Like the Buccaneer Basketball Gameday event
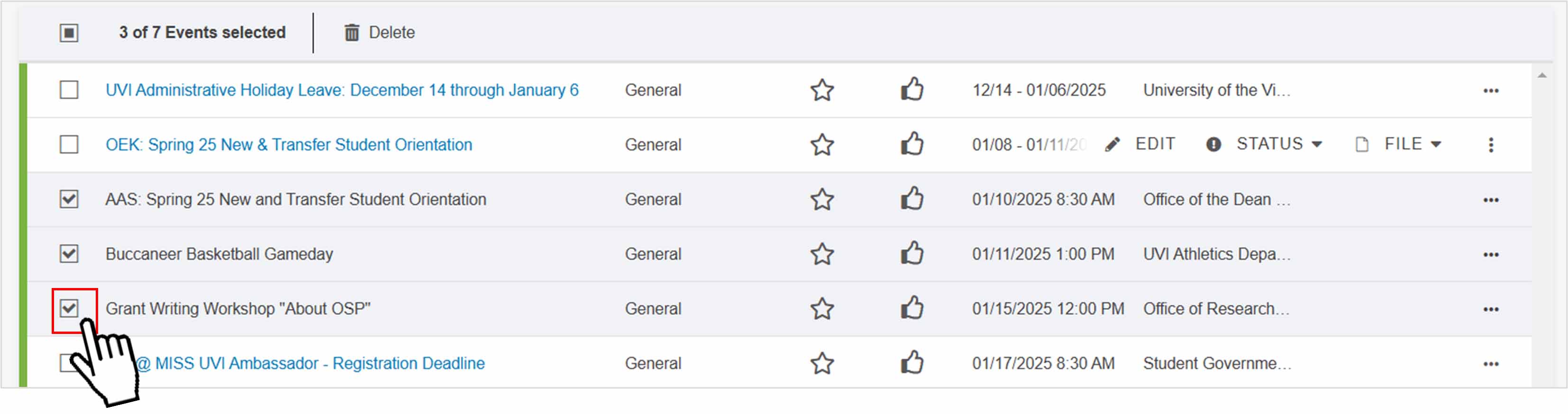 point(911,254)
